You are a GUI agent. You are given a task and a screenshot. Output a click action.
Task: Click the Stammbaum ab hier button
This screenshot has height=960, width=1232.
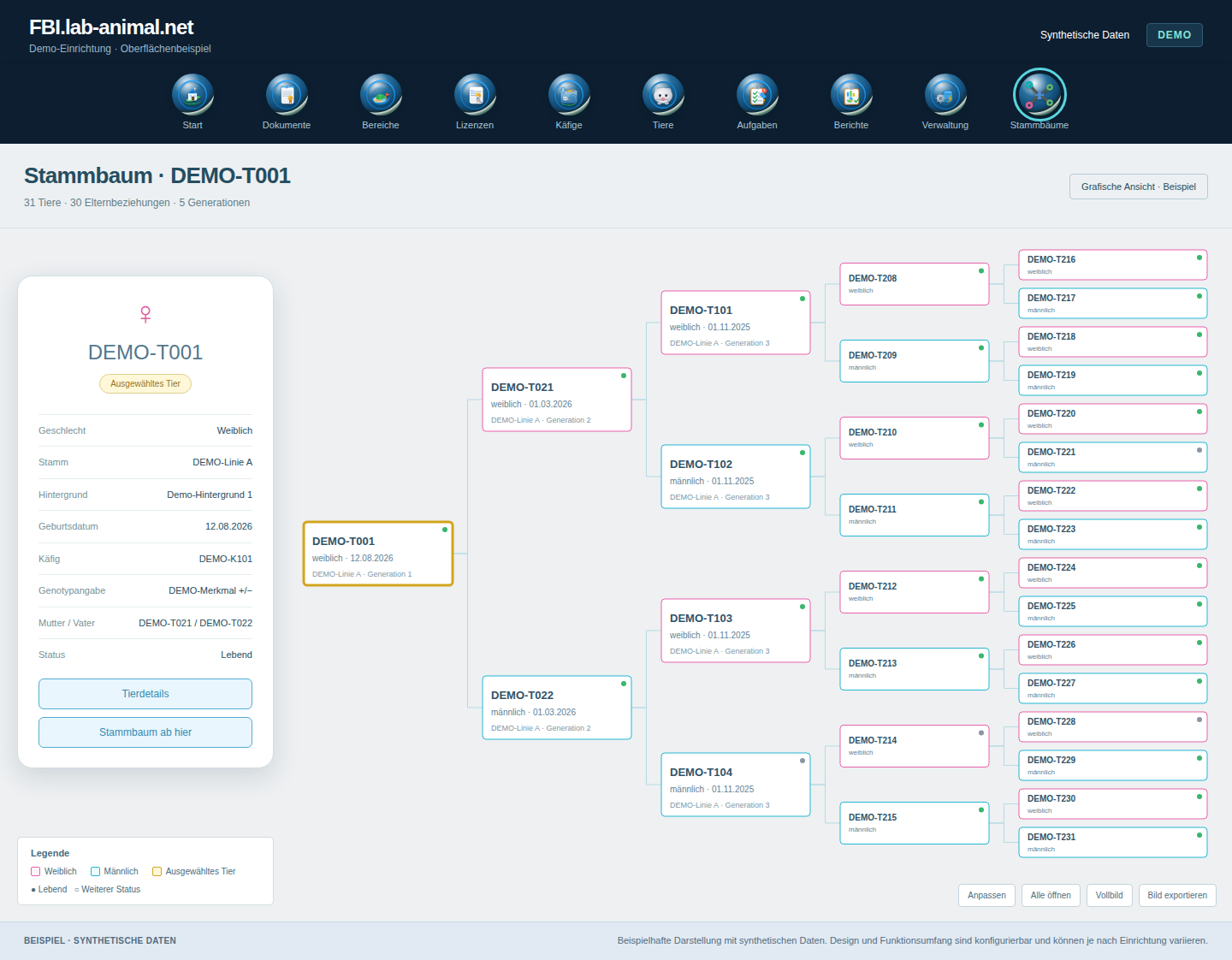click(x=145, y=732)
